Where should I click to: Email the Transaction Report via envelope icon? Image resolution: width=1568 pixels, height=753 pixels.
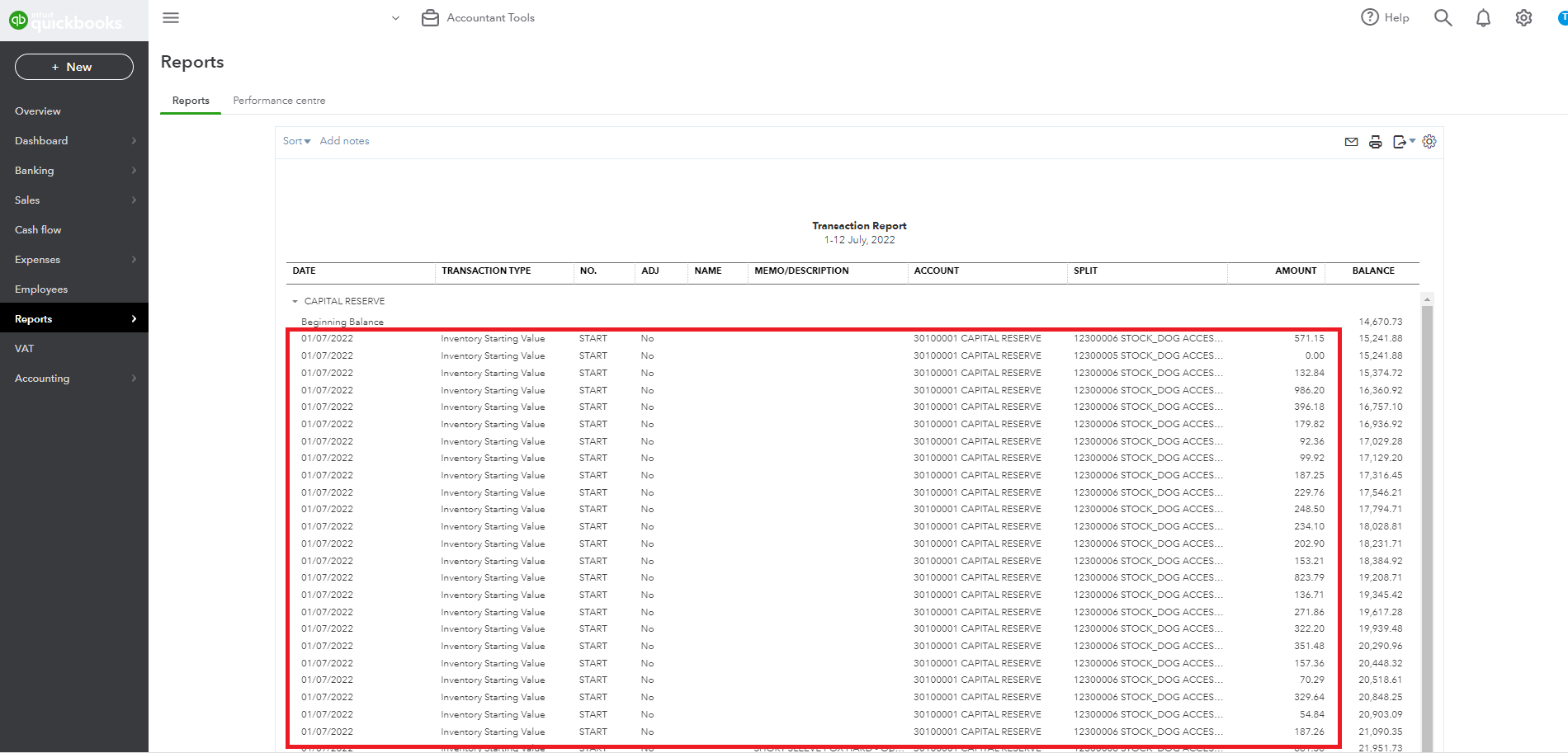(x=1351, y=141)
